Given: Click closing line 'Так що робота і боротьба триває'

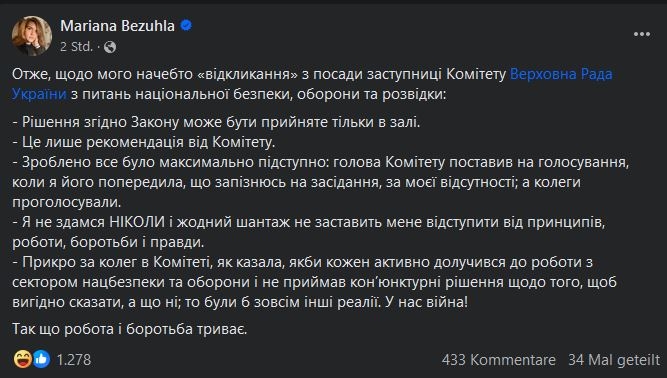Looking at the screenshot, I should 130,329.
